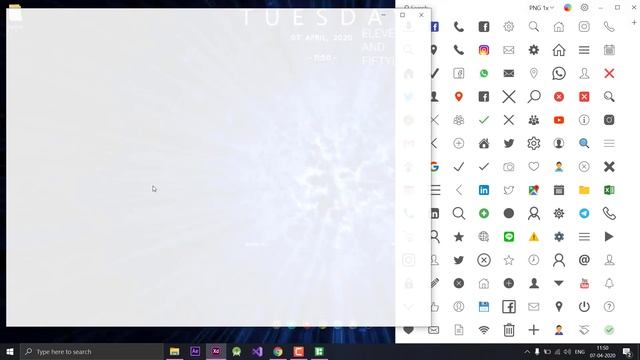Pick the @ at-sign icon
This screenshot has height=360, width=640.
[584, 260]
